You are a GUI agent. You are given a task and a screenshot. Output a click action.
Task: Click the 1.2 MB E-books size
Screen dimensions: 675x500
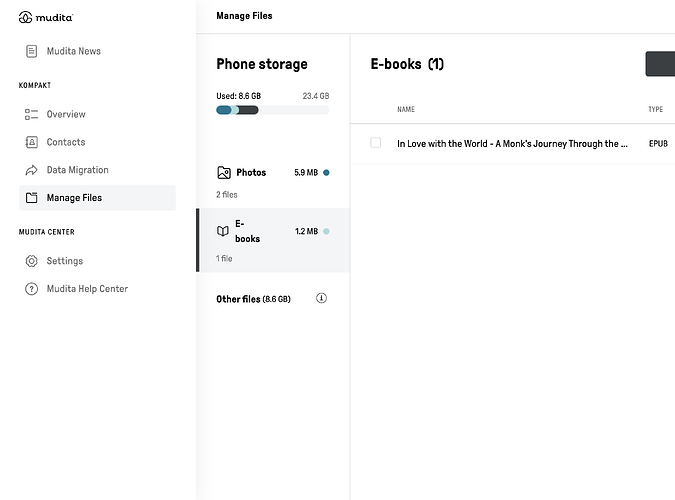[307, 231]
